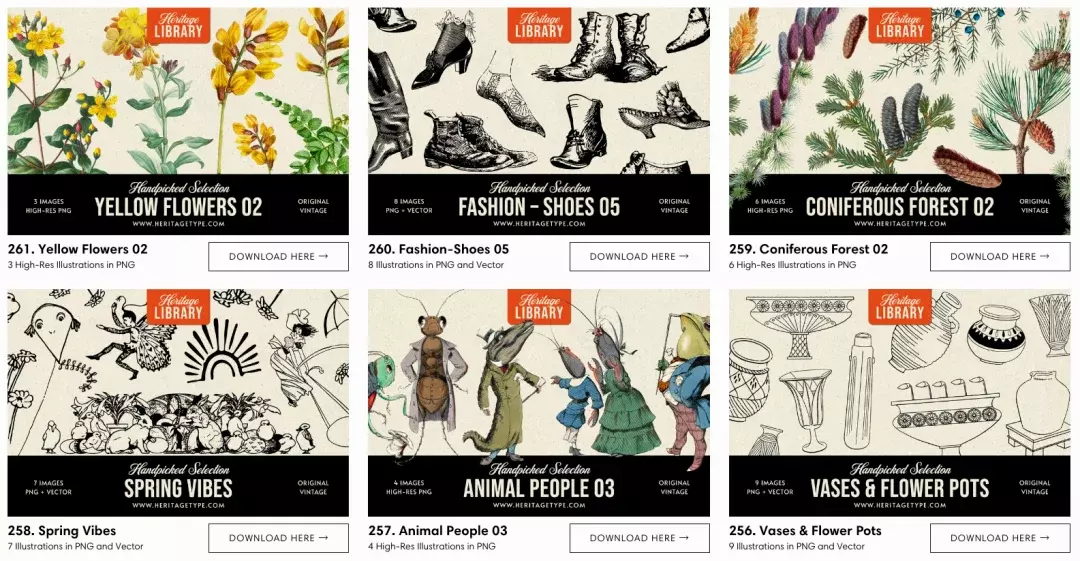Click '4 High-Res Illustrations in PNG' text
1080x561 pixels.
432,547
